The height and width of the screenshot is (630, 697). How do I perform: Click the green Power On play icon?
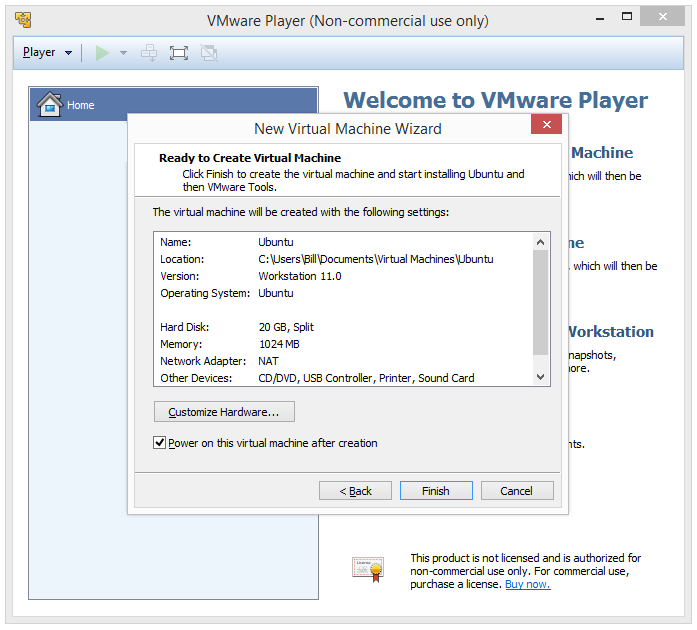pos(102,53)
